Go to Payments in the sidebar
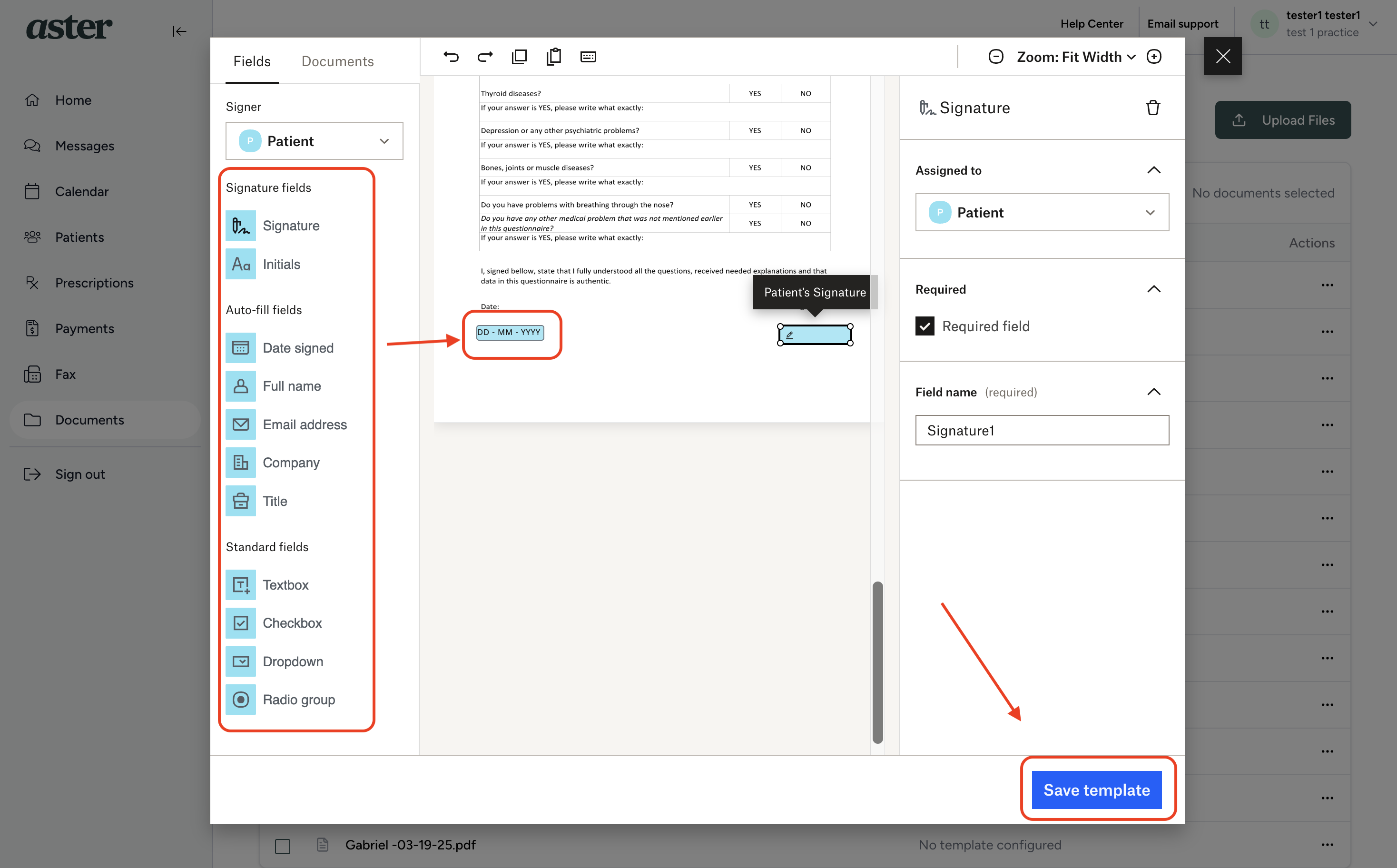Screen dimensions: 1397x868 point(105,328)
